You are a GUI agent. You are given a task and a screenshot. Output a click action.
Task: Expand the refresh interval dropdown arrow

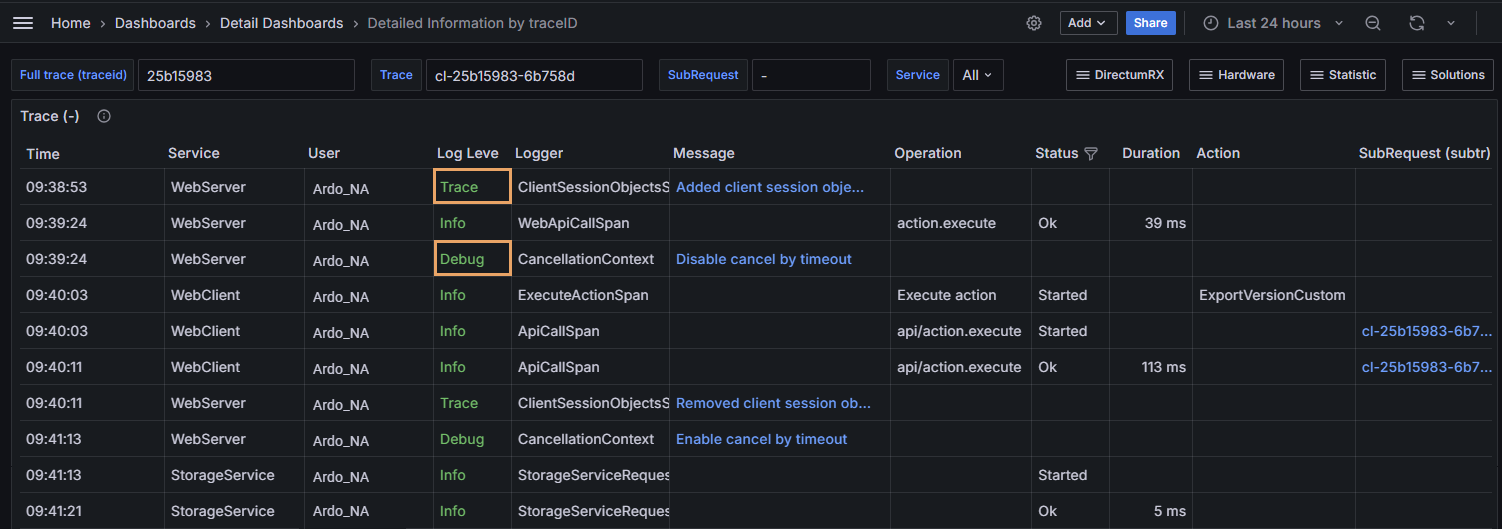point(1451,23)
